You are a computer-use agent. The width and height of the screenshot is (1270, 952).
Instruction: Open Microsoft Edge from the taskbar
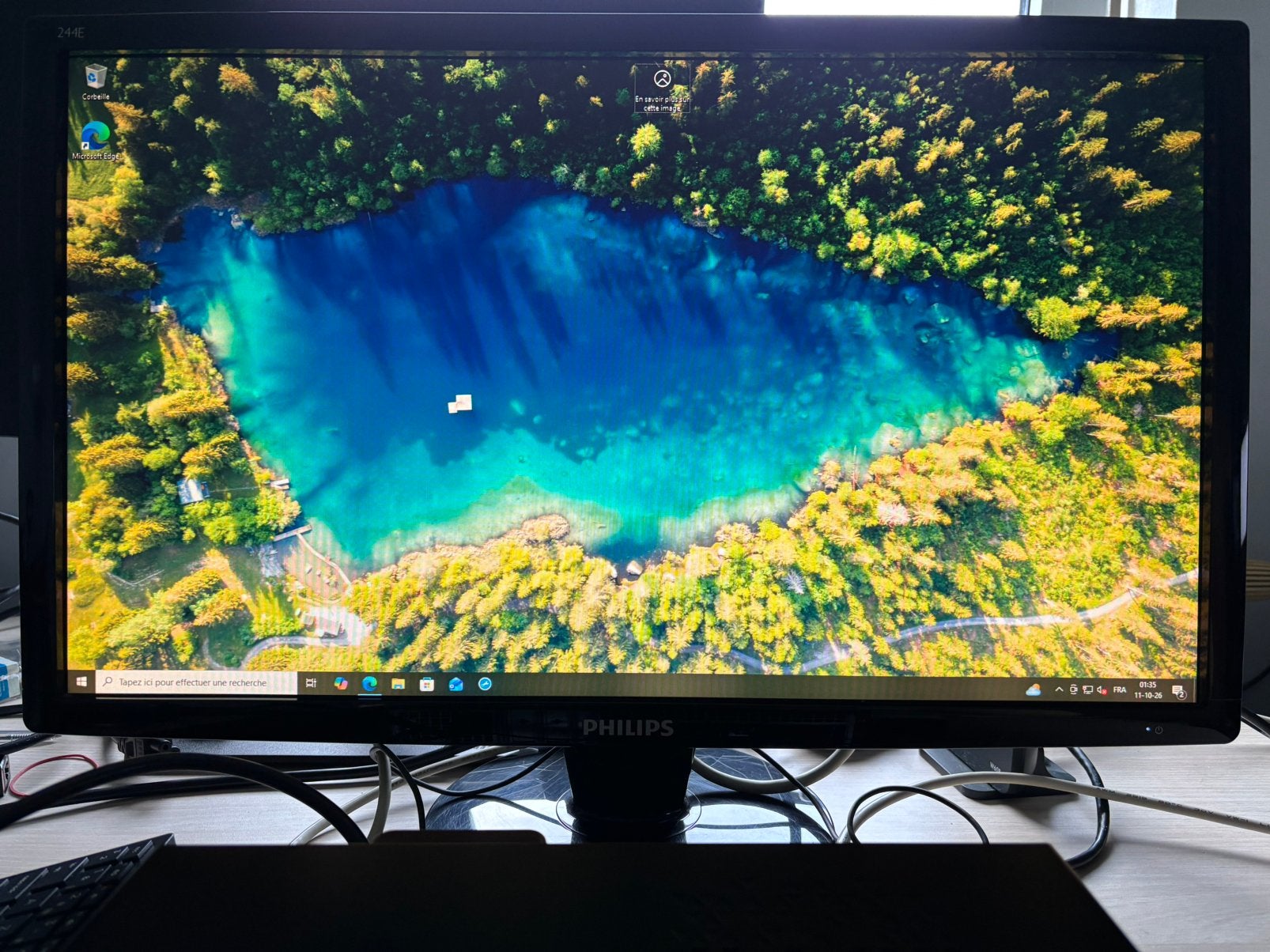[x=369, y=684]
